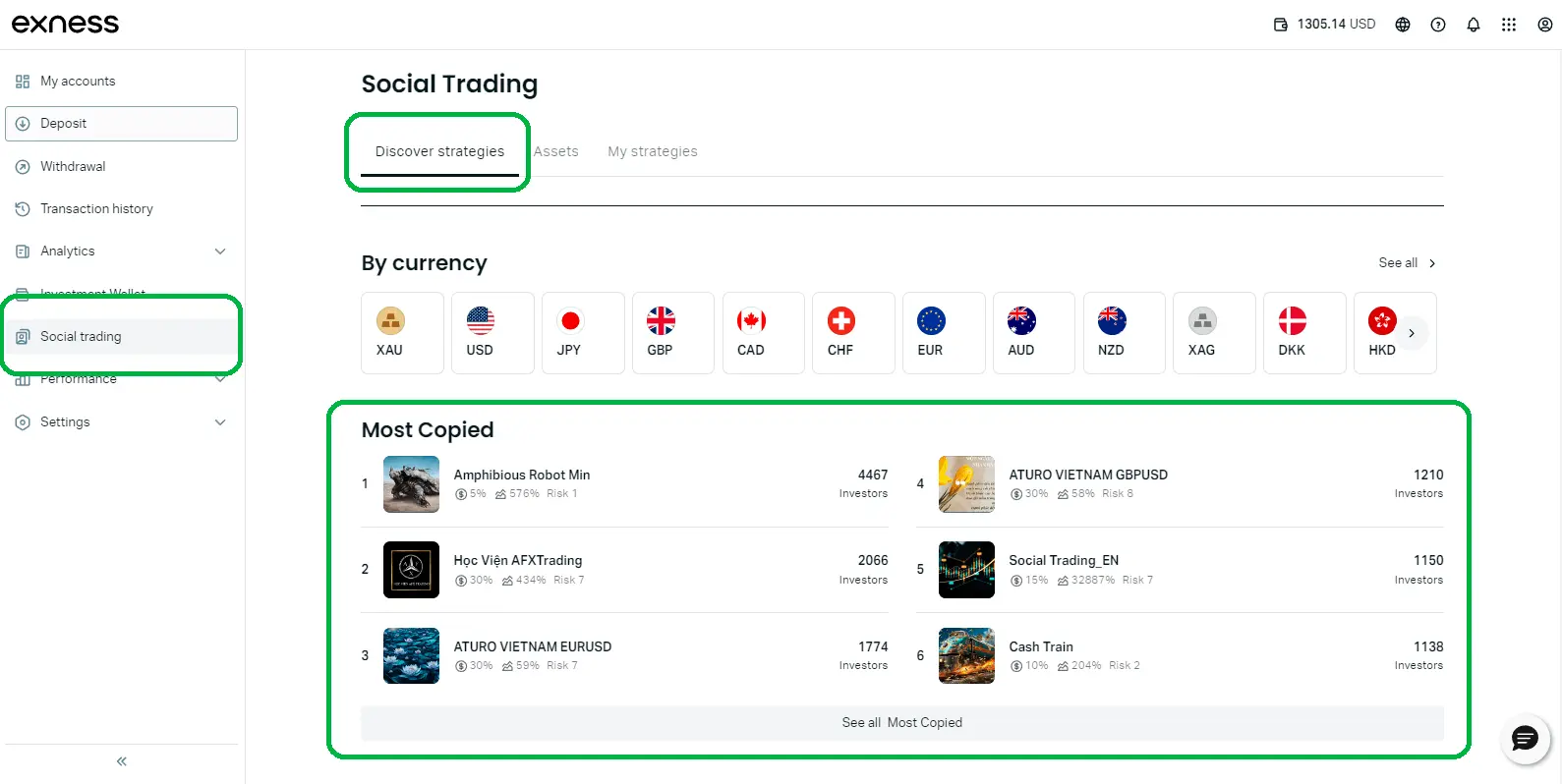Click the ATURO VIETNAM GBPUSD name

point(1088,476)
